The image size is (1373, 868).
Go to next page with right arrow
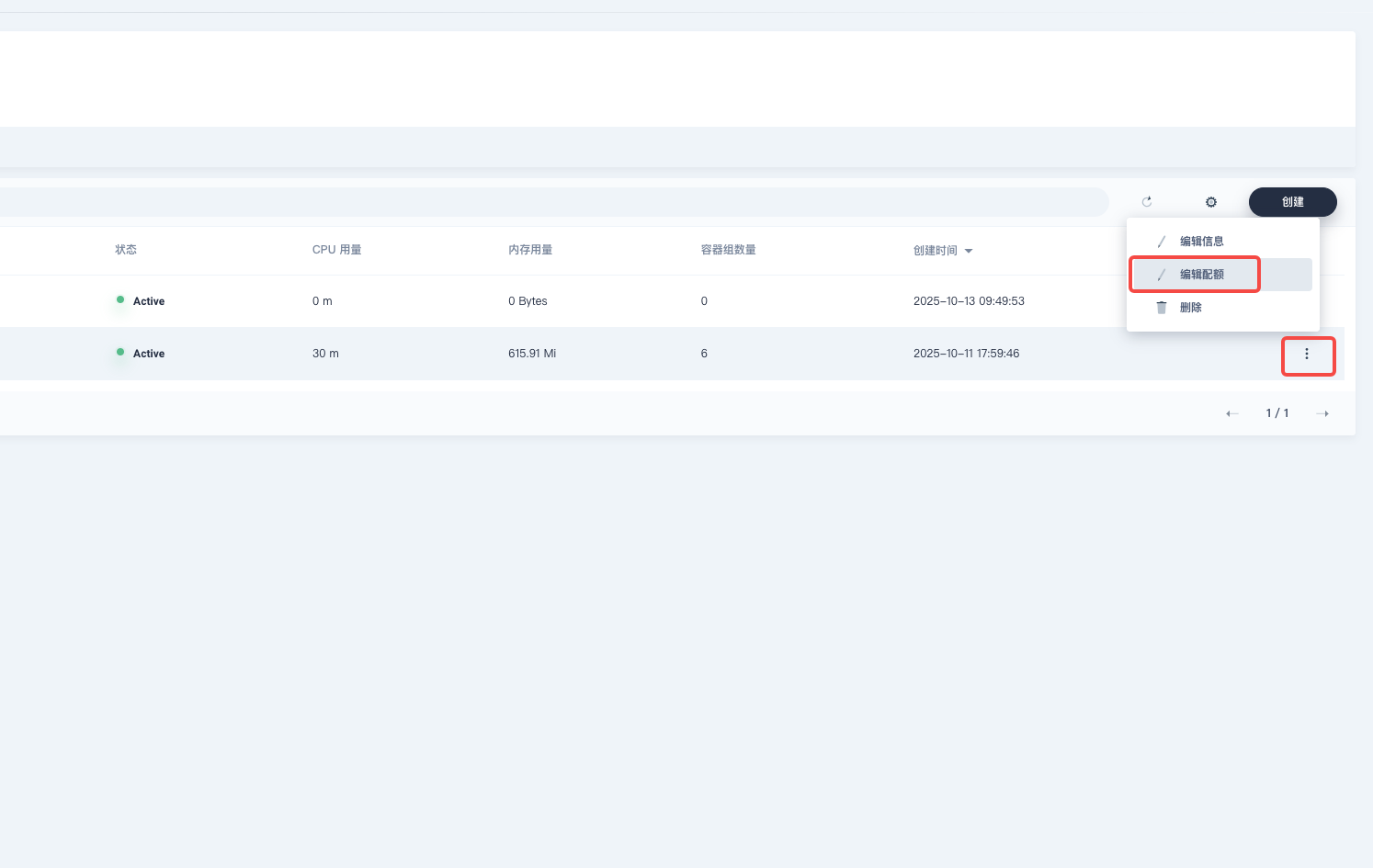click(x=1322, y=414)
